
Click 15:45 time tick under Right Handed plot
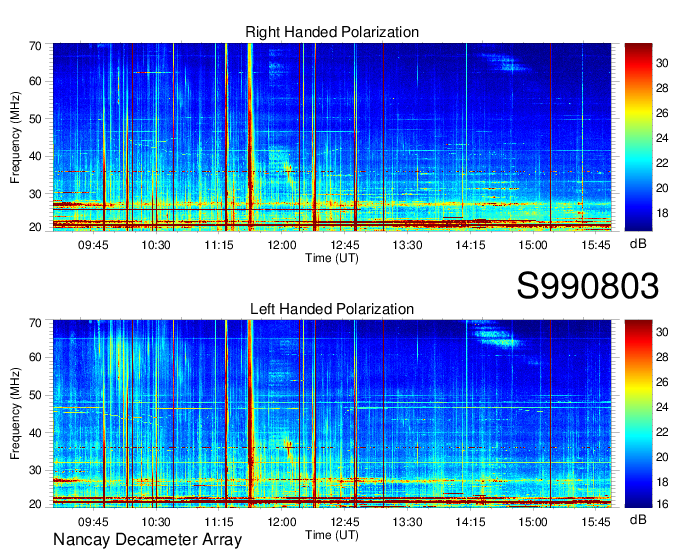(596, 245)
